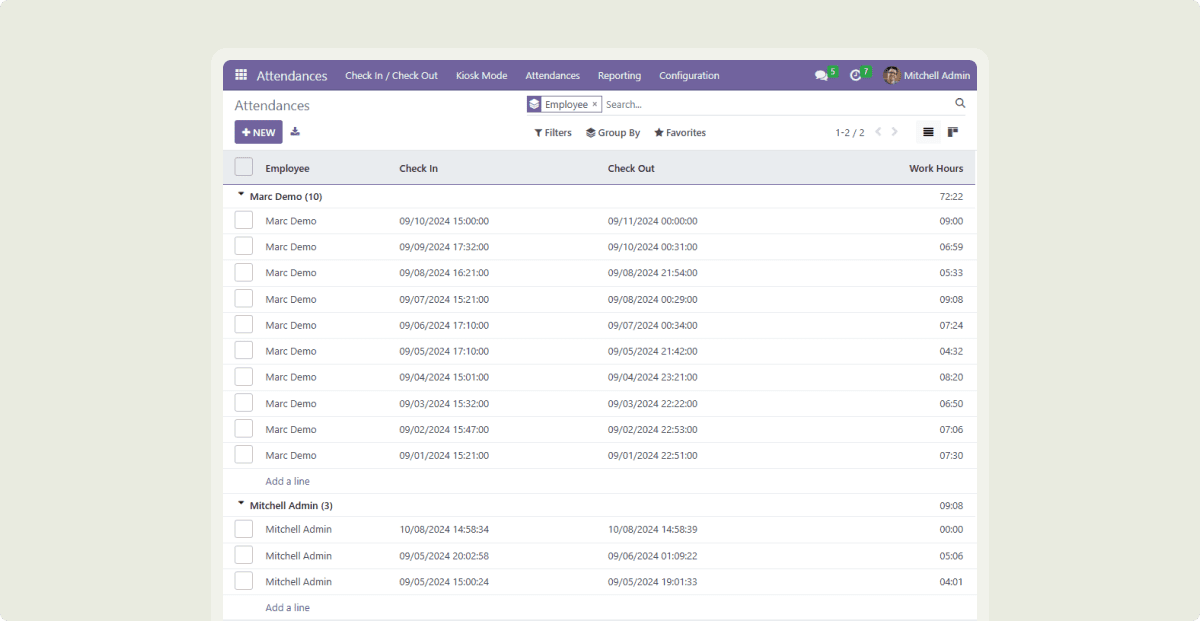The height and width of the screenshot is (621, 1200).
Task: Open the activities clock icon
Action: [855, 76]
